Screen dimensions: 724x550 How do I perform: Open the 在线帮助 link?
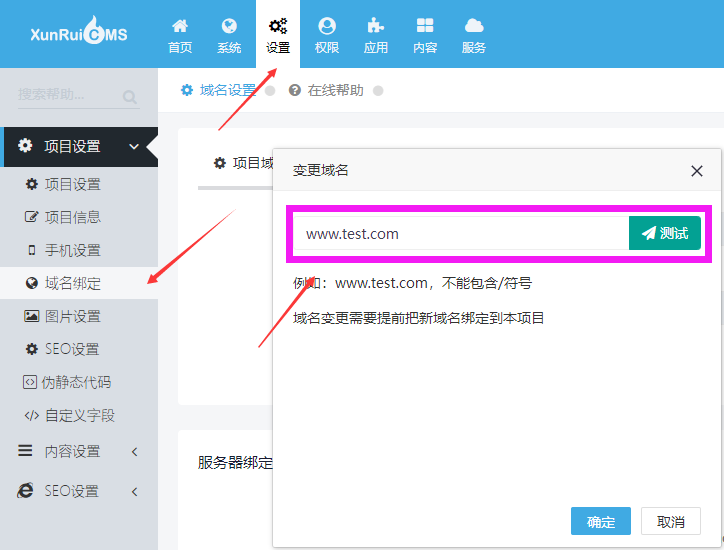click(334, 90)
